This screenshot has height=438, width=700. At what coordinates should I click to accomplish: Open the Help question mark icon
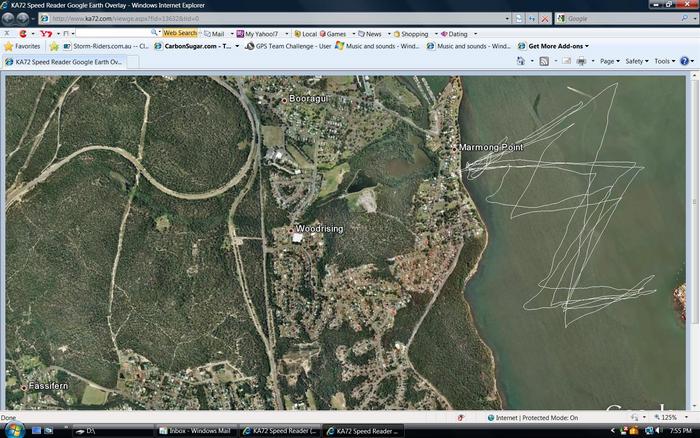[685, 61]
